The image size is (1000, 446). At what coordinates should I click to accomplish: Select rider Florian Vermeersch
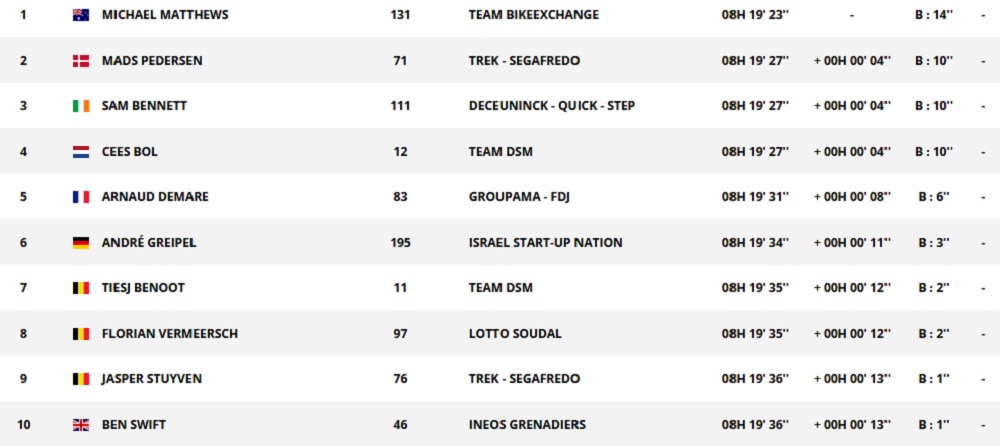tap(170, 334)
